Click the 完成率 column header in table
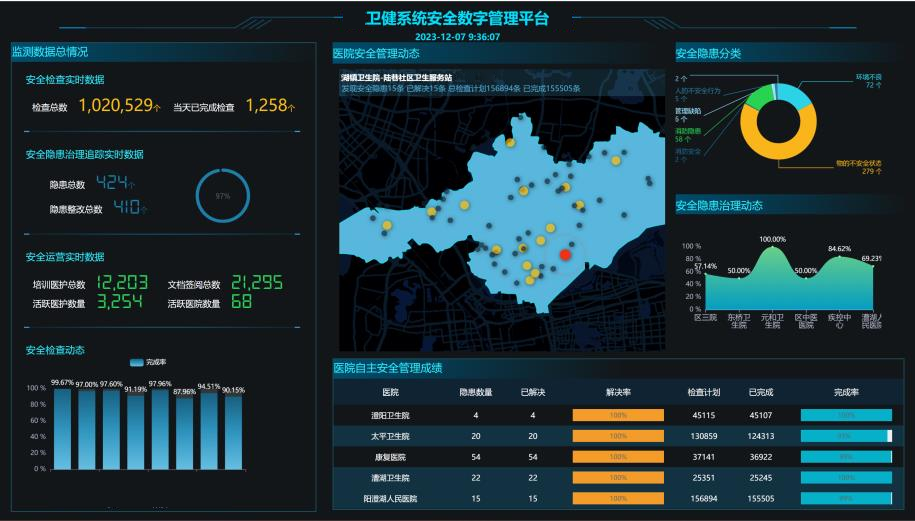 tap(846, 392)
